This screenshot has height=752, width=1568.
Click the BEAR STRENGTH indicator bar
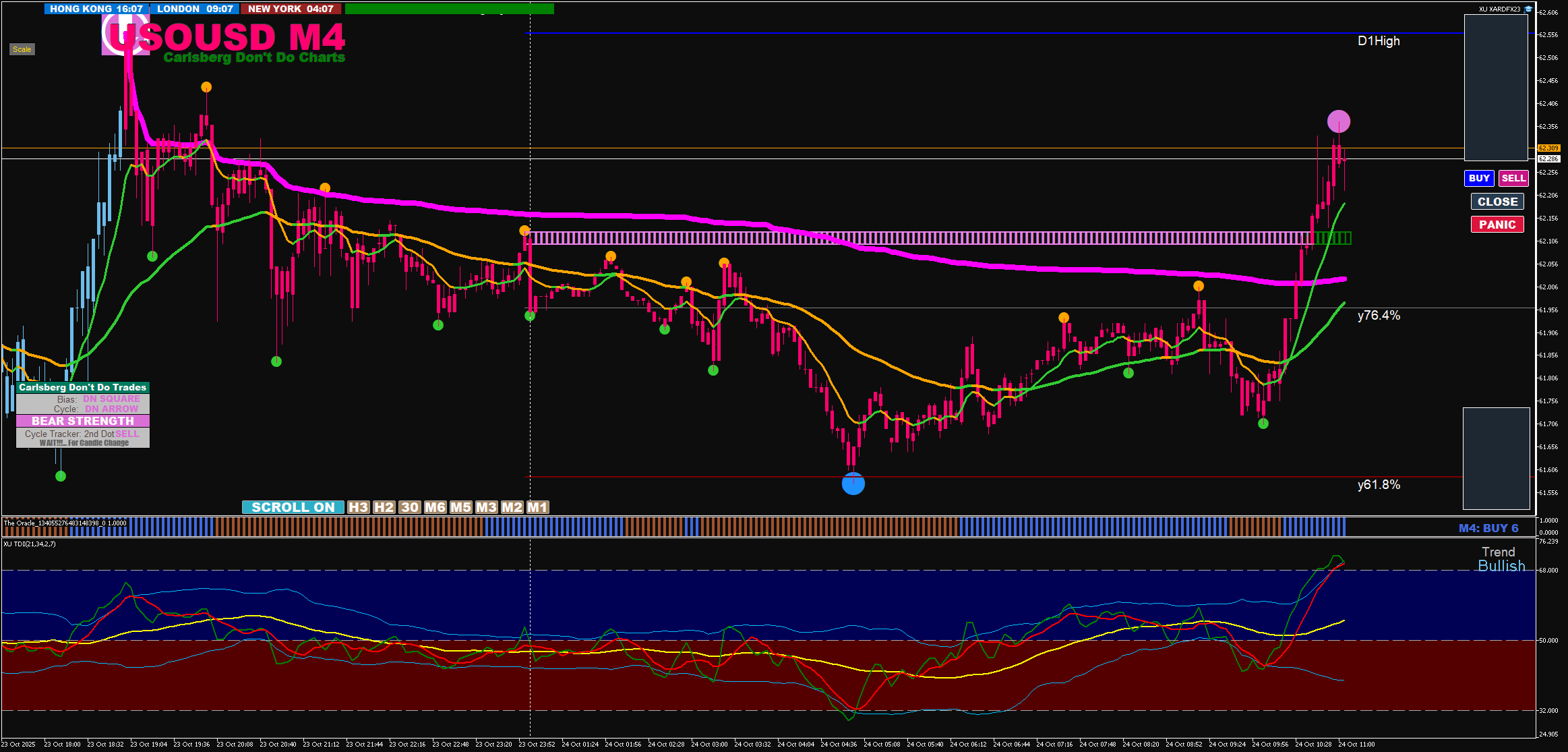tap(82, 421)
